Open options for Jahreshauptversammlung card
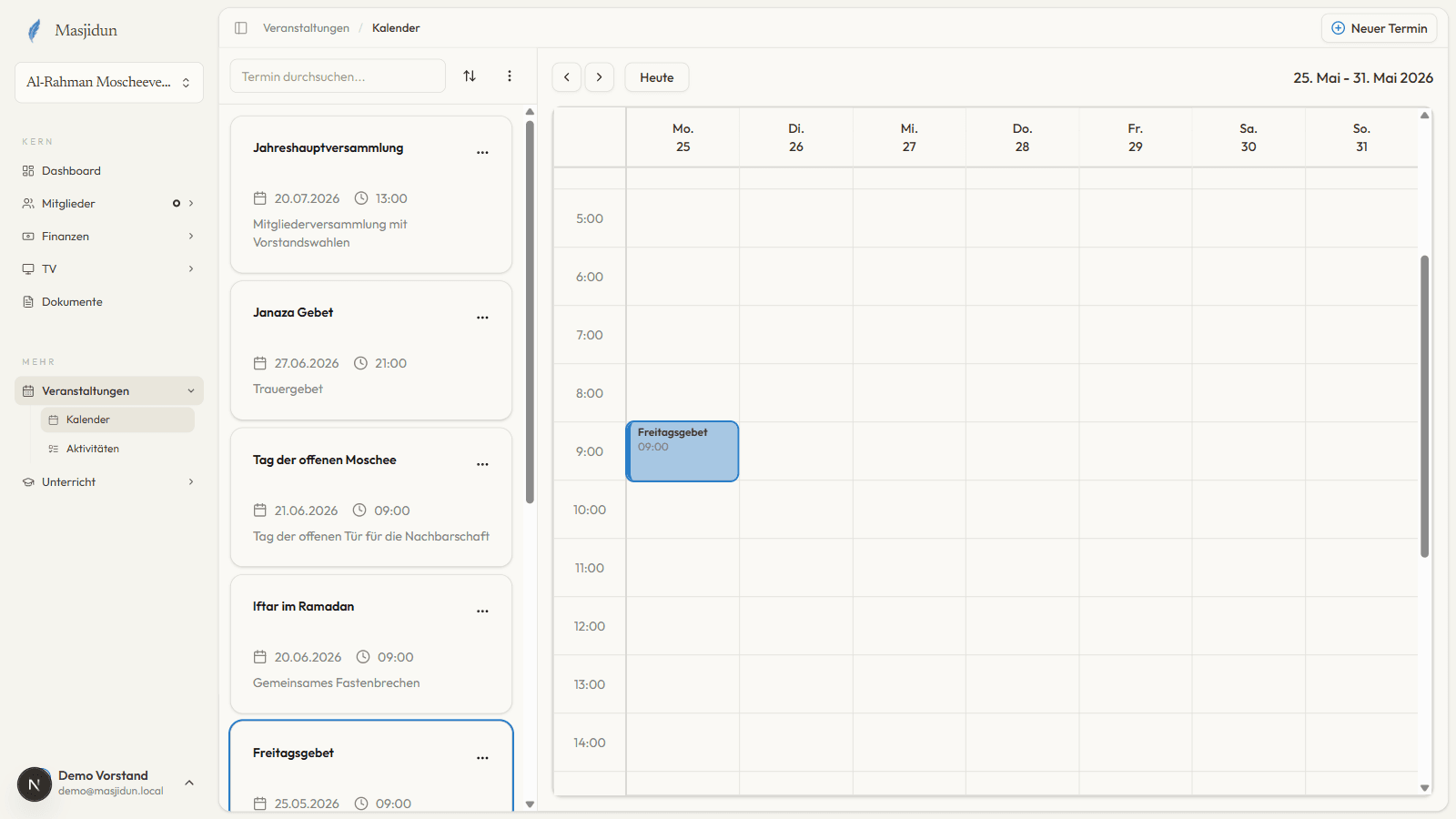1456x819 pixels. pyautogui.click(x=482, y=153)
